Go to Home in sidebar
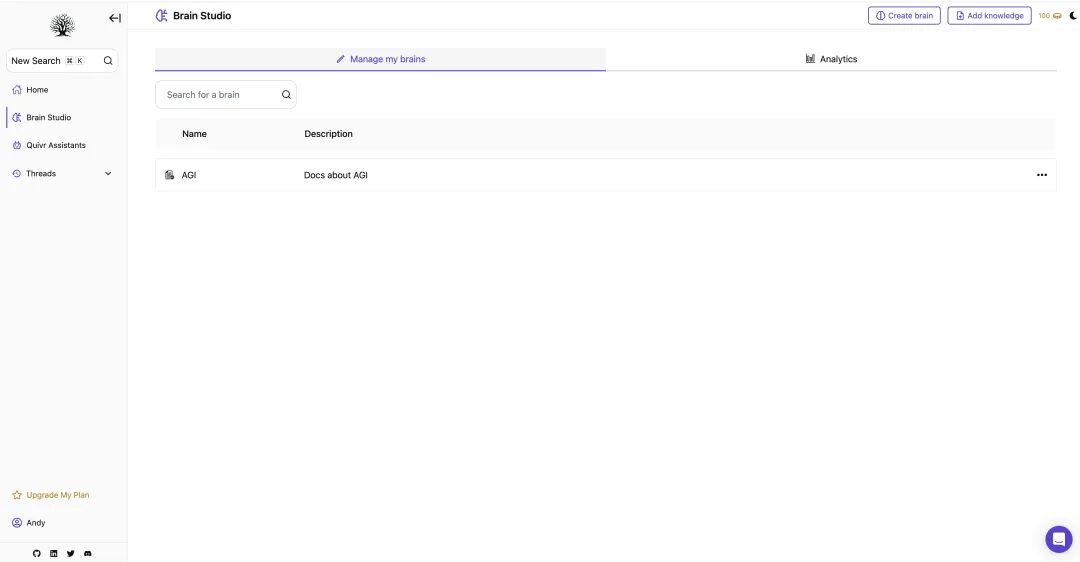 tap(37, 90)
